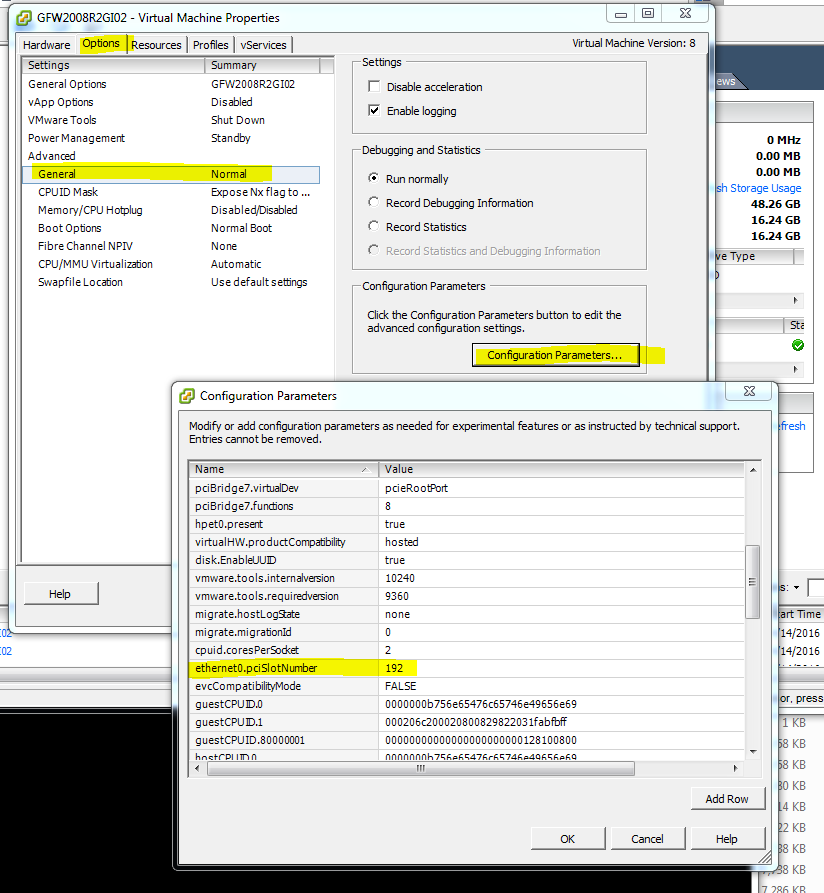Click the horizontal scroll left arrow
The image size is (824, 893).
point(197,768)
